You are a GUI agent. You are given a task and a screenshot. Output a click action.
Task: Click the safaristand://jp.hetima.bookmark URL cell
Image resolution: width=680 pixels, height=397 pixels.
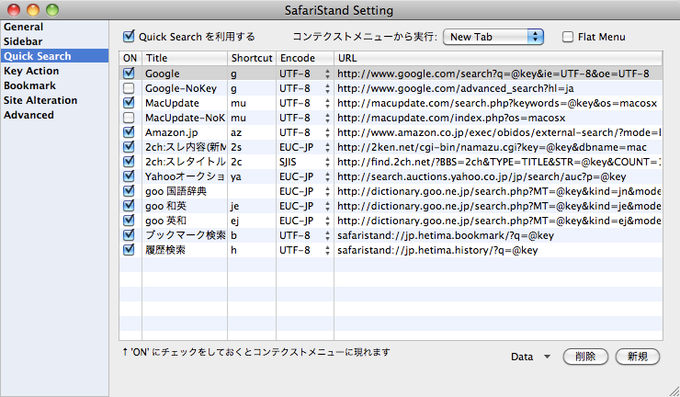pyautogui.click(x=498, y=236)
